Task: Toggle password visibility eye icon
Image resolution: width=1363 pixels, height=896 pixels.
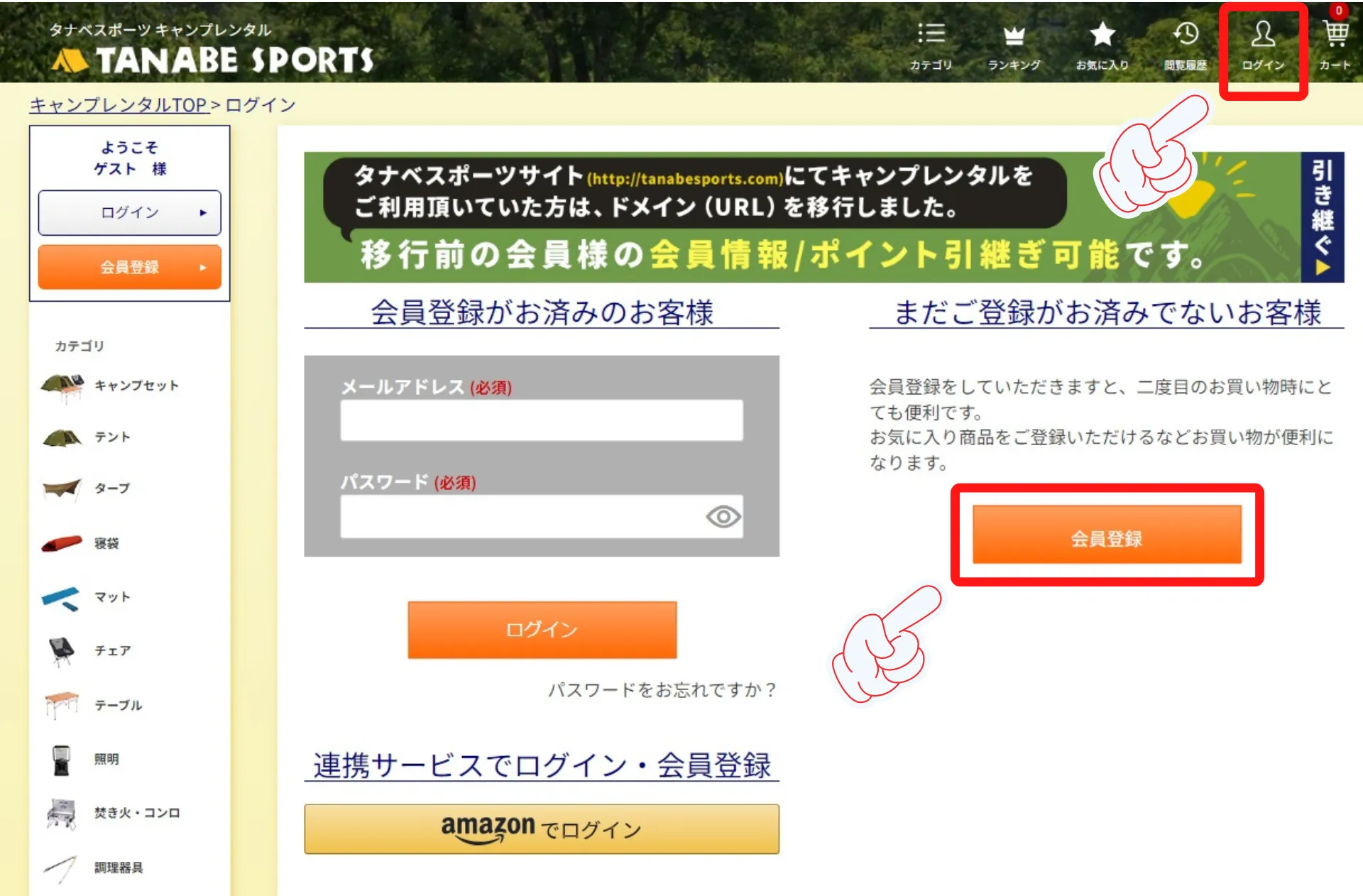Action: coord(723,516)
